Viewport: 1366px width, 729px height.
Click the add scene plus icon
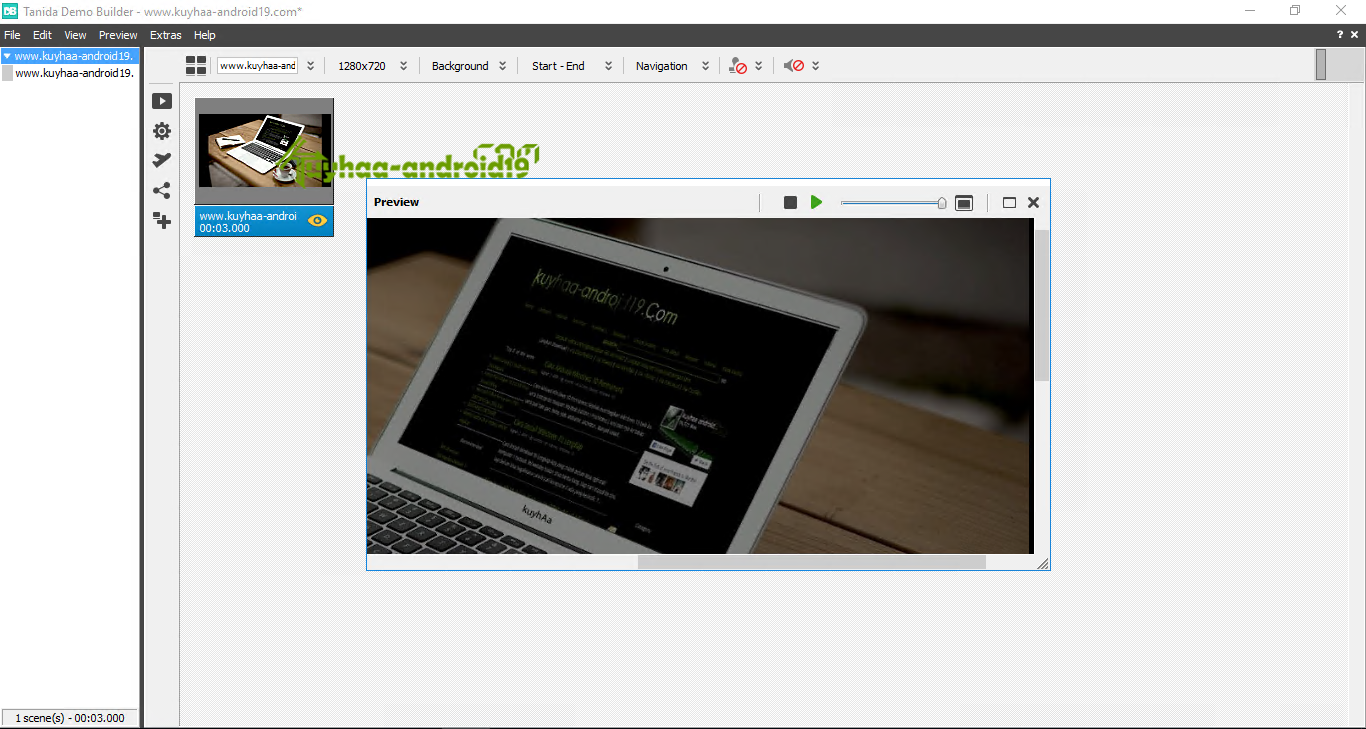162,220
